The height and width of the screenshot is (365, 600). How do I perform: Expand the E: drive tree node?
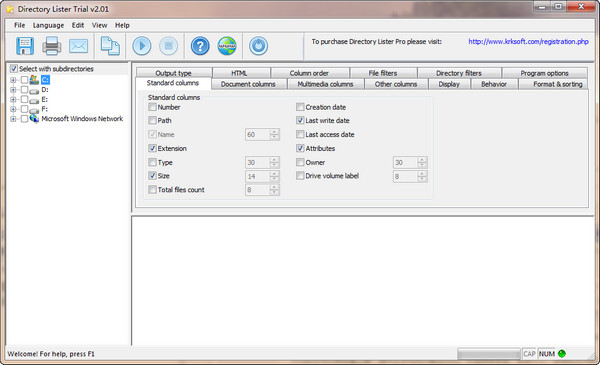point(13,99)
